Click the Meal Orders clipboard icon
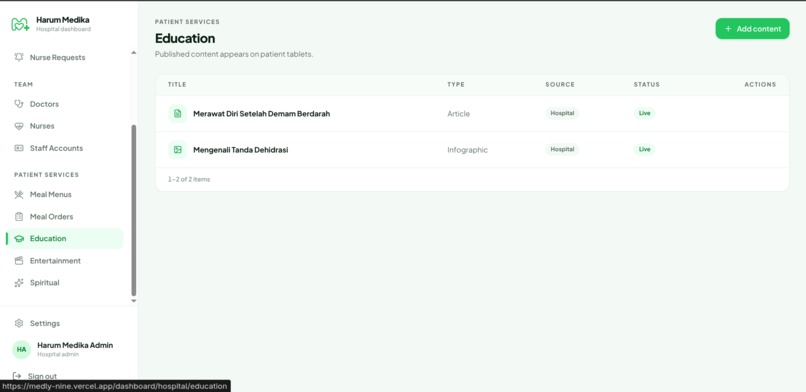Screen dimensions: 806x392 coord(19,216)
